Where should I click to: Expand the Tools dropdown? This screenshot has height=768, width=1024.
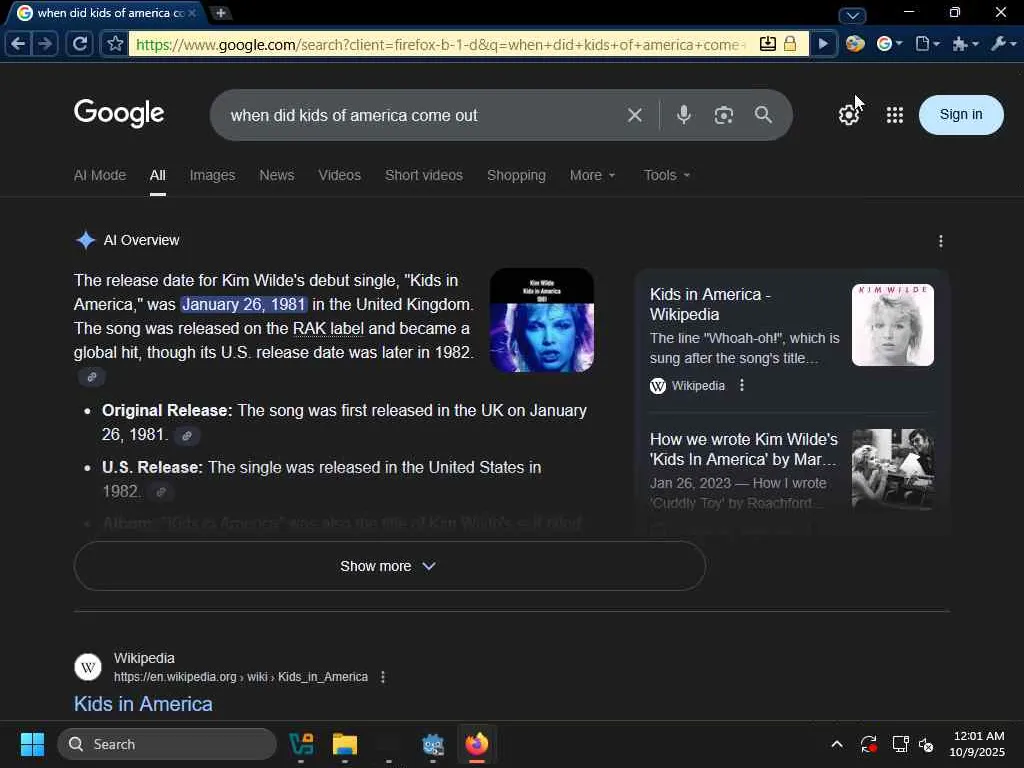pos(667,175)
